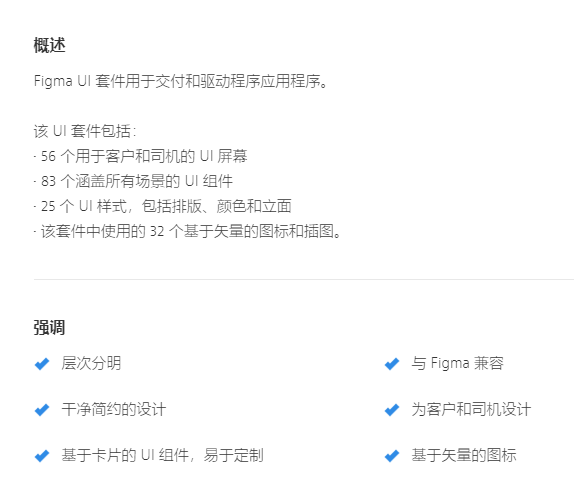Image resolution: width=574 pixels, height=495 pixels.
Task: Click the 32 个基于矢量的图标 bullet line
Action: click(187, 231)
